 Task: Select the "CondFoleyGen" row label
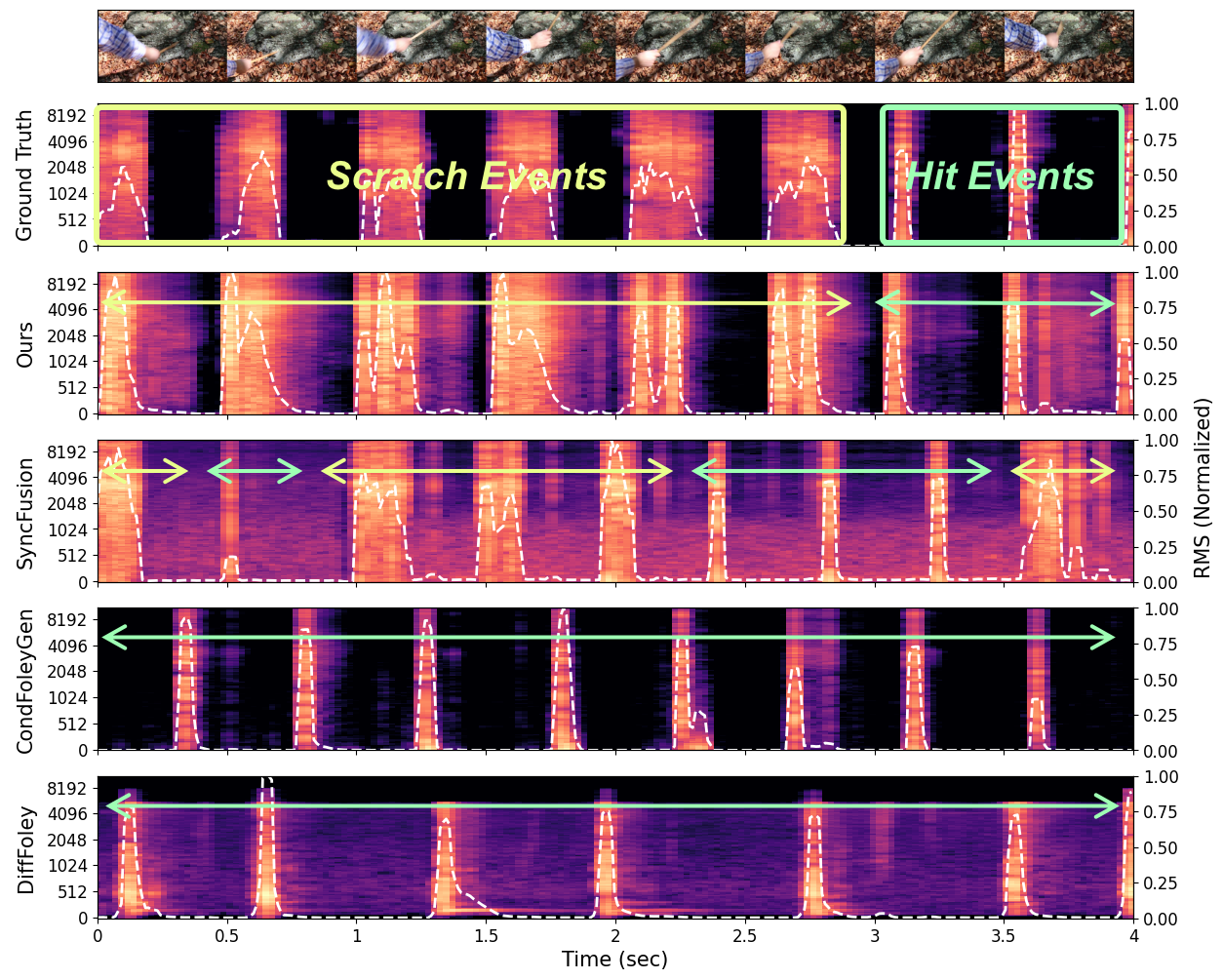(x=24, y=681)
